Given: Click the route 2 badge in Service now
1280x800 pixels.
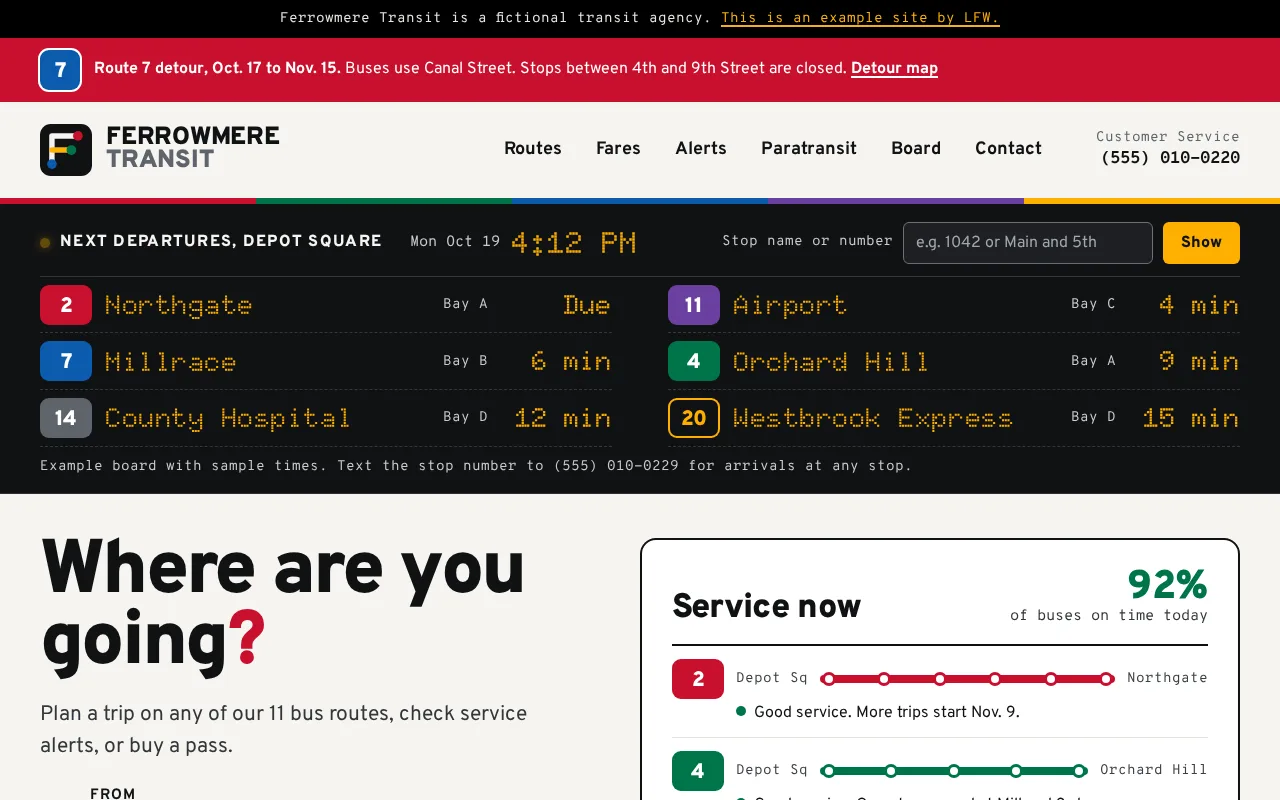Looking at the screenshot, I should (x=698, y=679).
